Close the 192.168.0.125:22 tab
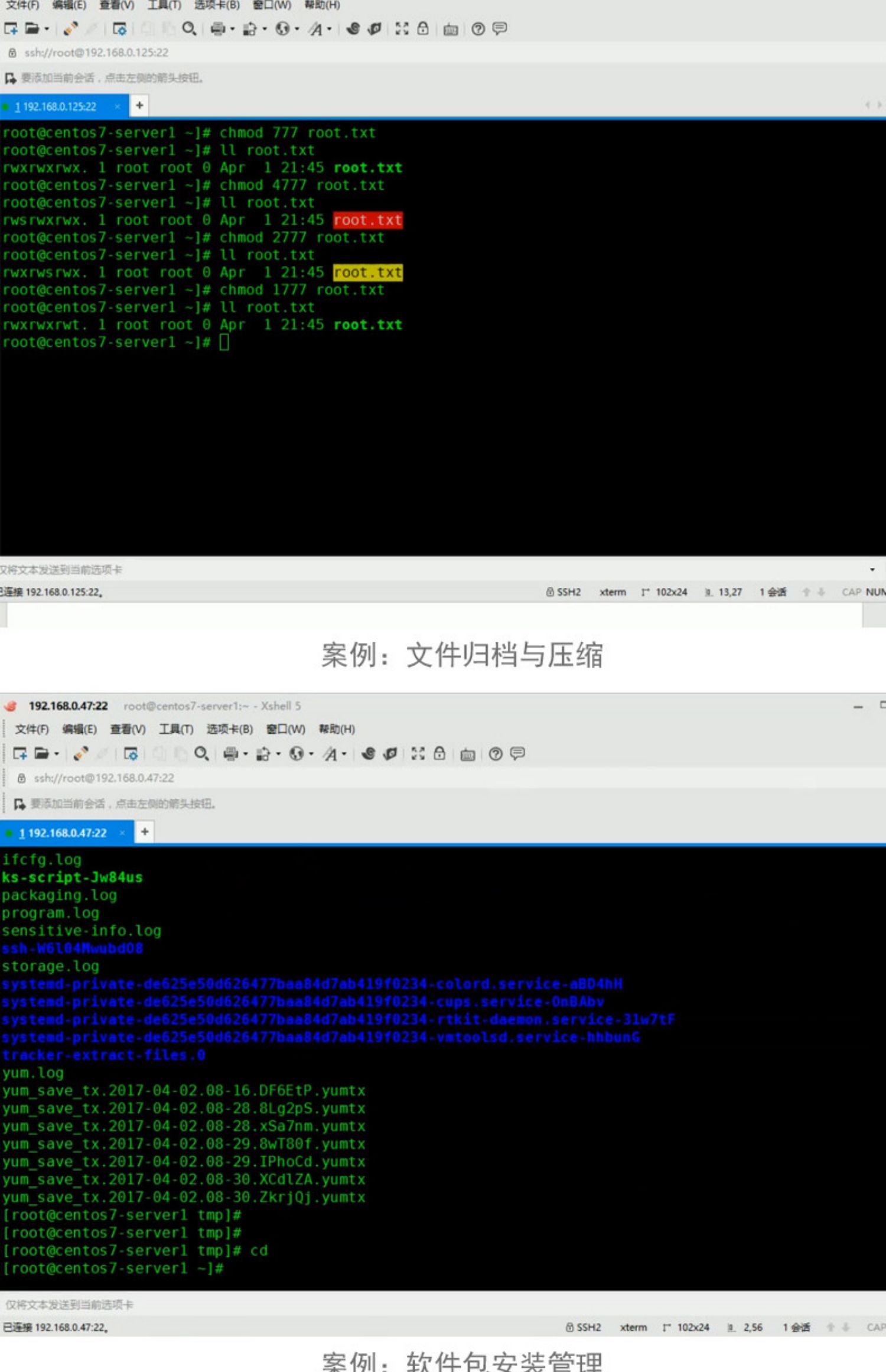 pos(118,106)
